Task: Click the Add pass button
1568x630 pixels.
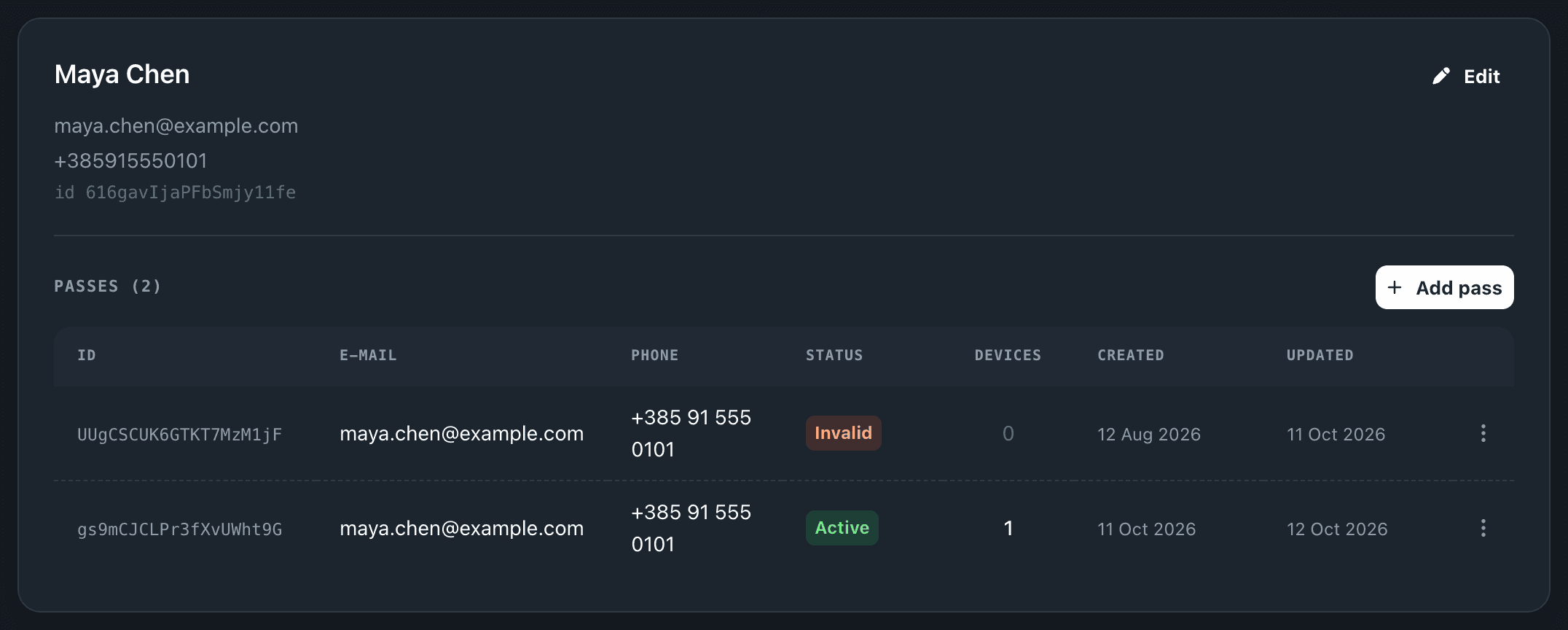Action: (1444, 287)
